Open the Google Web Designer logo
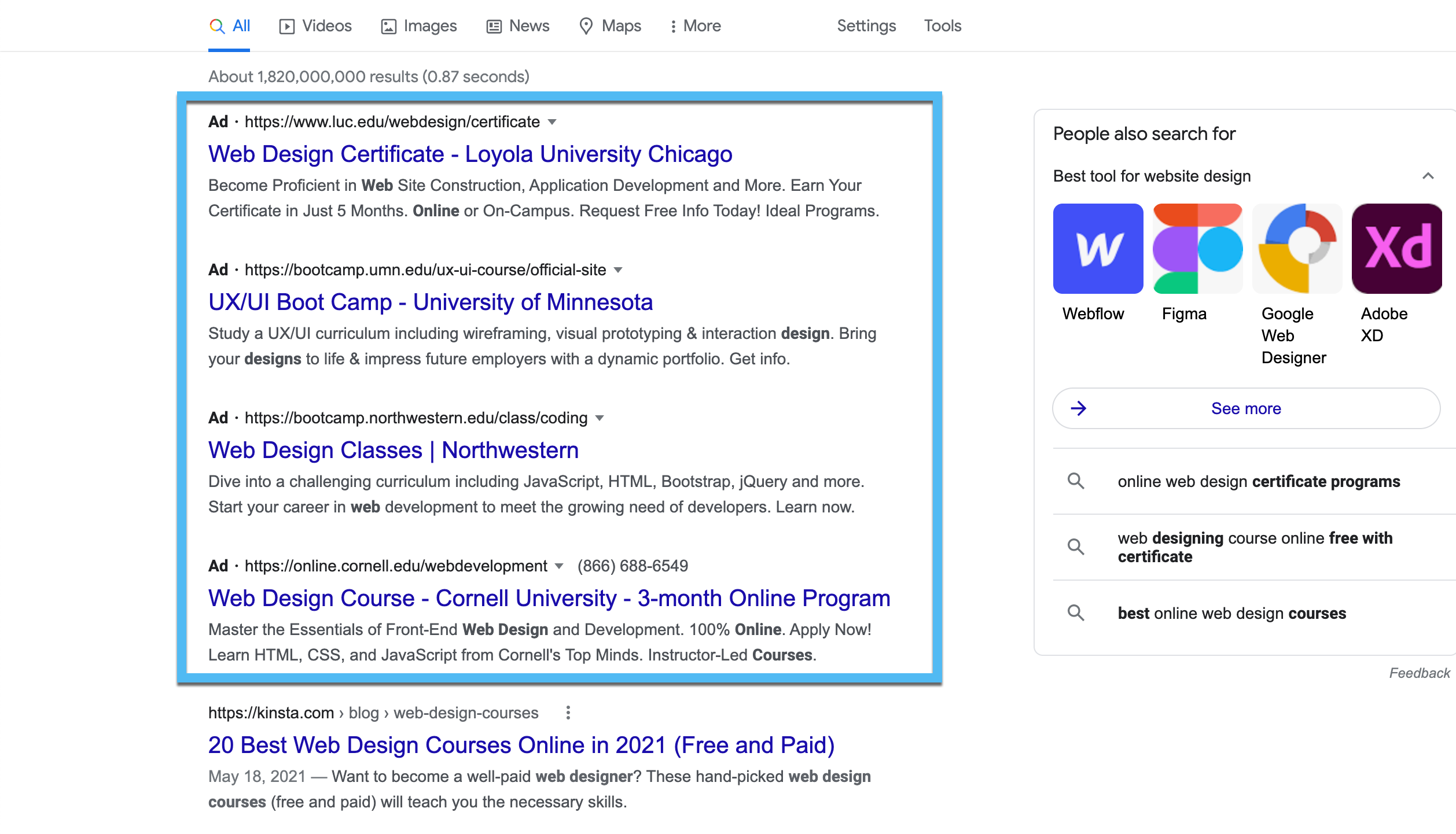Viewport: 1456px width, 834px height. click(x=1297, y=249)
